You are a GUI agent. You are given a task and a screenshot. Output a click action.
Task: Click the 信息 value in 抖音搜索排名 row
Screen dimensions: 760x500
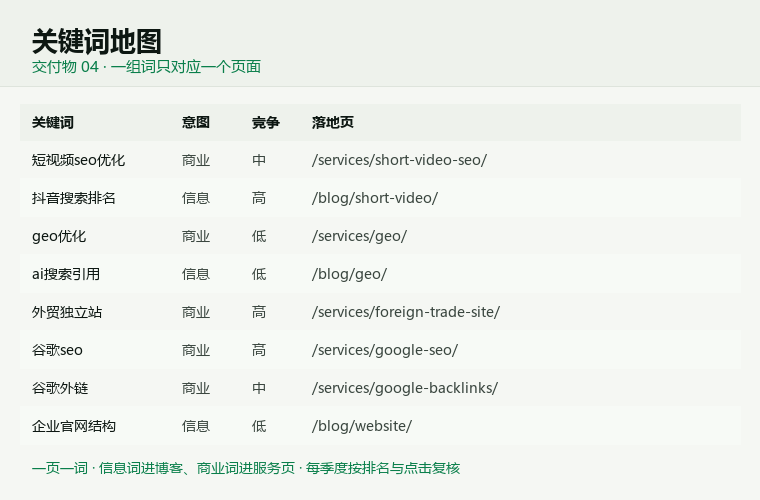[x=196, y=198]
